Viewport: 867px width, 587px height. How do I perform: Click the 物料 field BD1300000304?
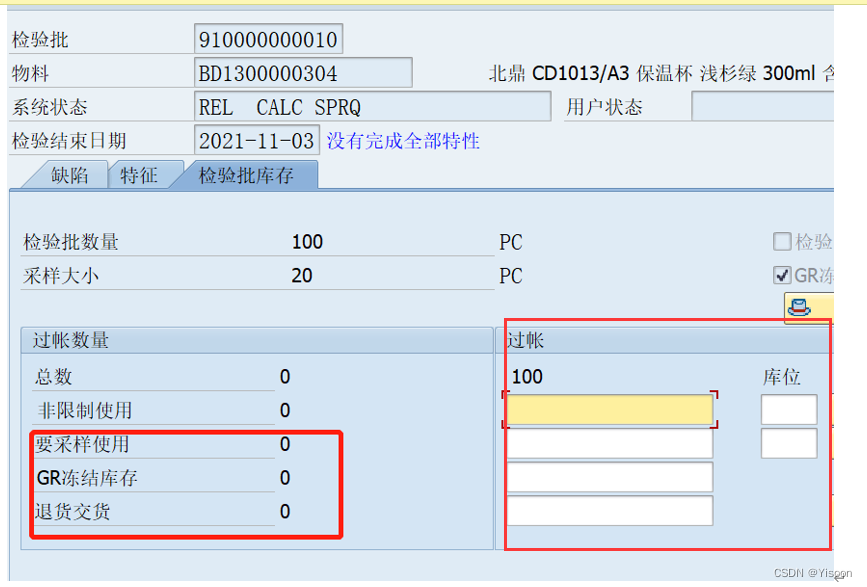[x=303, y=73]
